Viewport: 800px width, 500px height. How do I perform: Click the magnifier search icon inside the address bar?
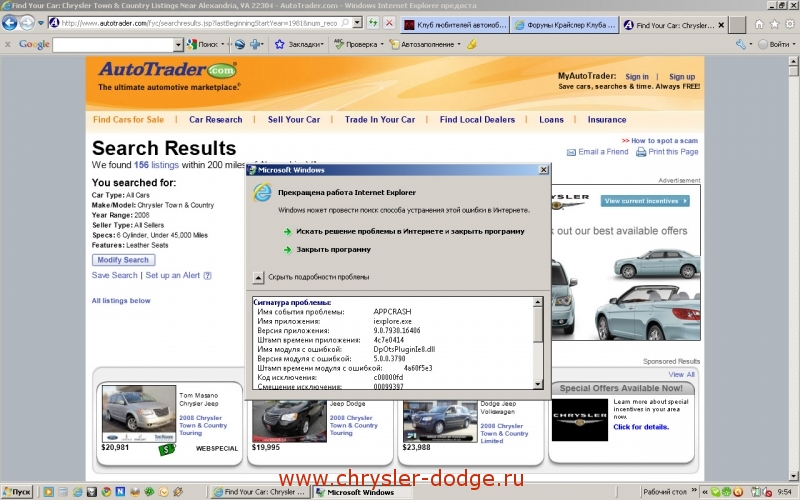pyautogui.click(x=345, y=23)
